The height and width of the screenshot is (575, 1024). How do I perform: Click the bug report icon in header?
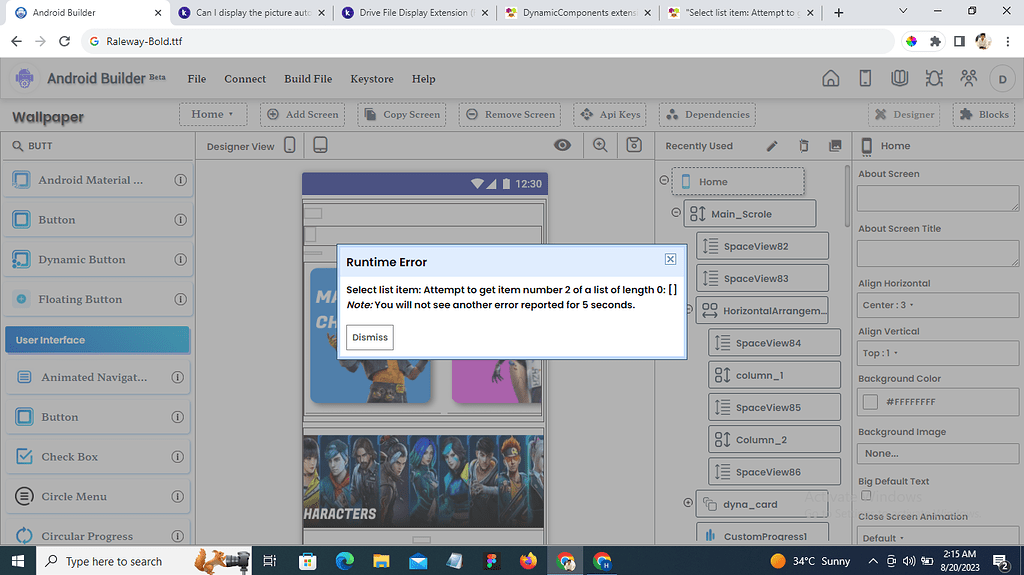[x=934, y=78]
